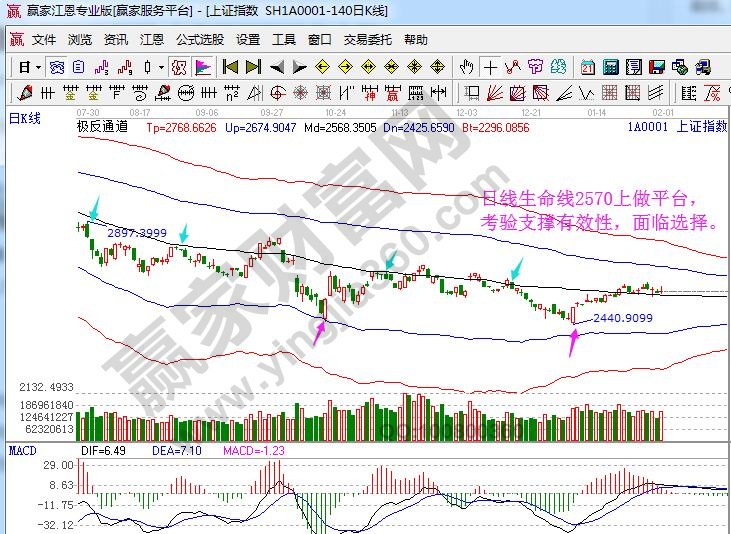This screenshot has width=731, height=534.
Task: Open the calendar icon in toolbar
Action: click(587, 67)
